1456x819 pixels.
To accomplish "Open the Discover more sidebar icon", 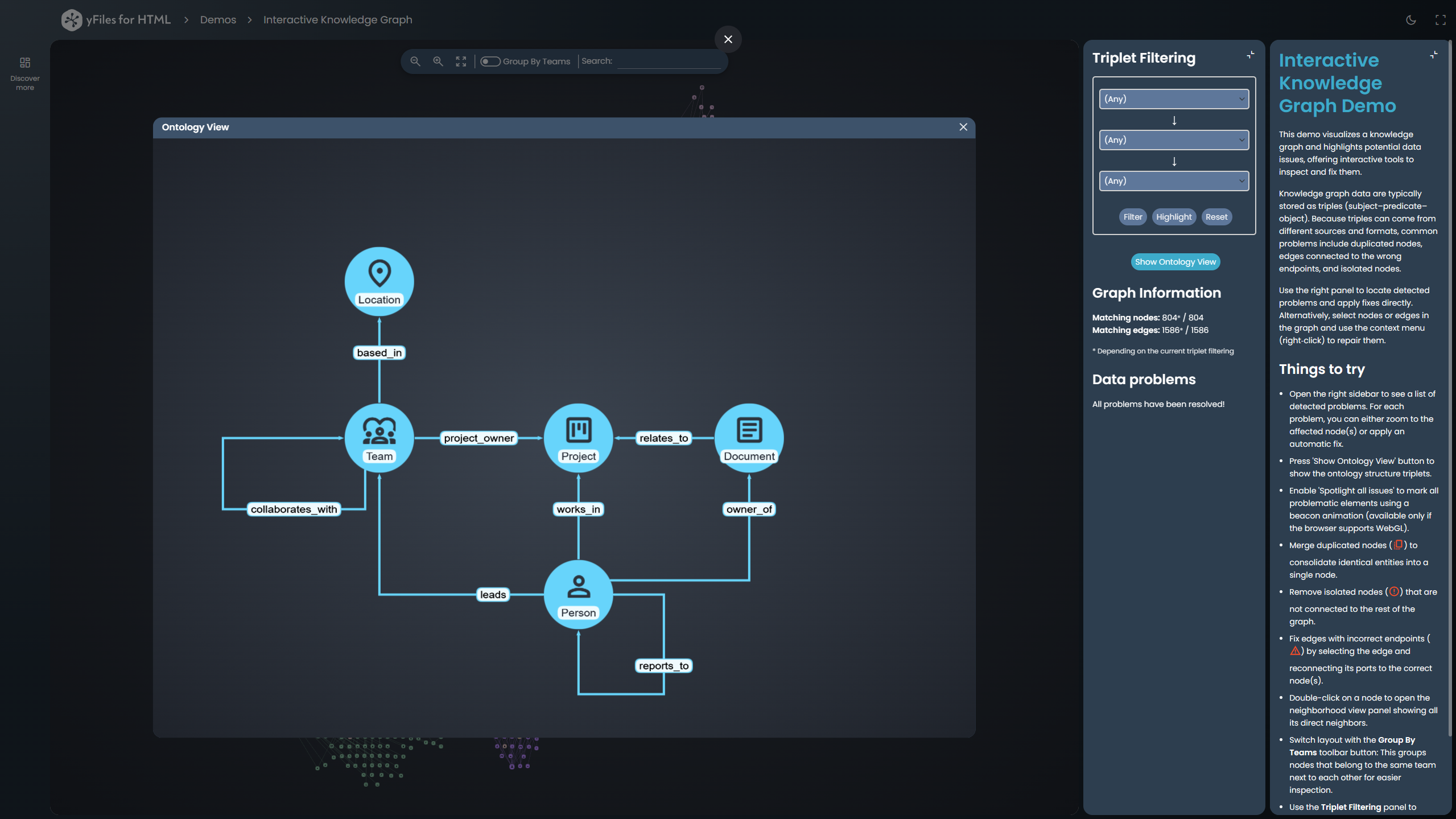I will 25,73.
